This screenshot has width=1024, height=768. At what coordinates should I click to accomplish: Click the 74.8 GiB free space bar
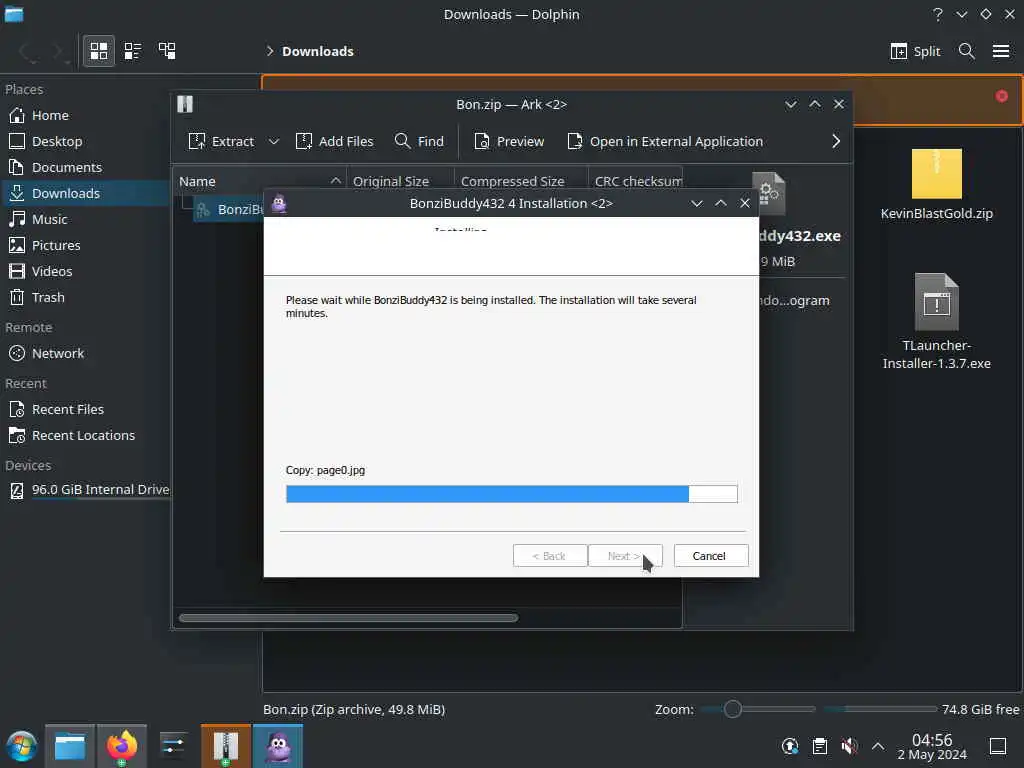point(880,709)
